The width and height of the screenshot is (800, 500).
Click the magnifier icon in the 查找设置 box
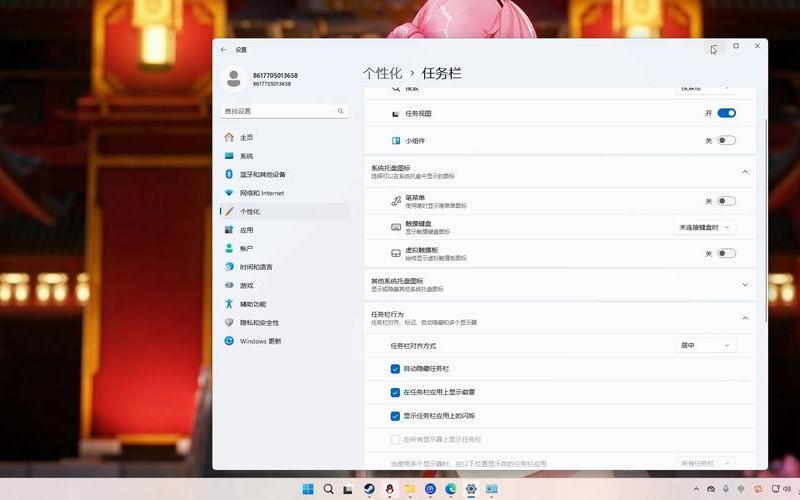click(x=340, y=111)
